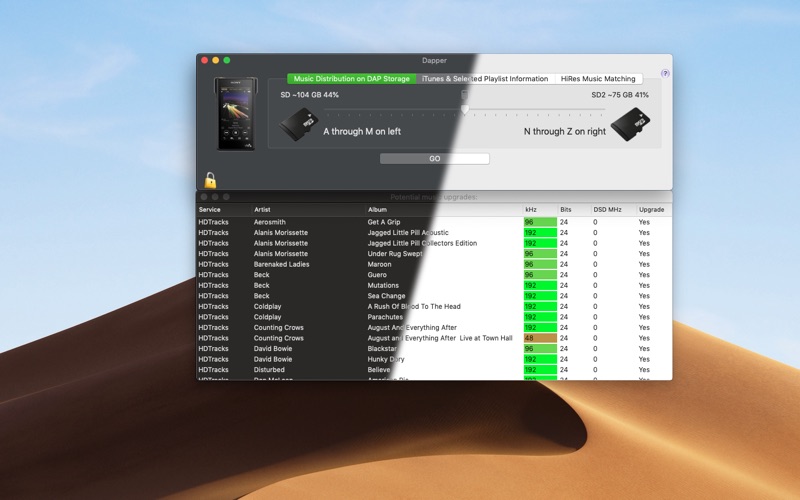The image size is (800, 500).
Task: Sort by the DSD MHz column header
Action: pos(607,210)
